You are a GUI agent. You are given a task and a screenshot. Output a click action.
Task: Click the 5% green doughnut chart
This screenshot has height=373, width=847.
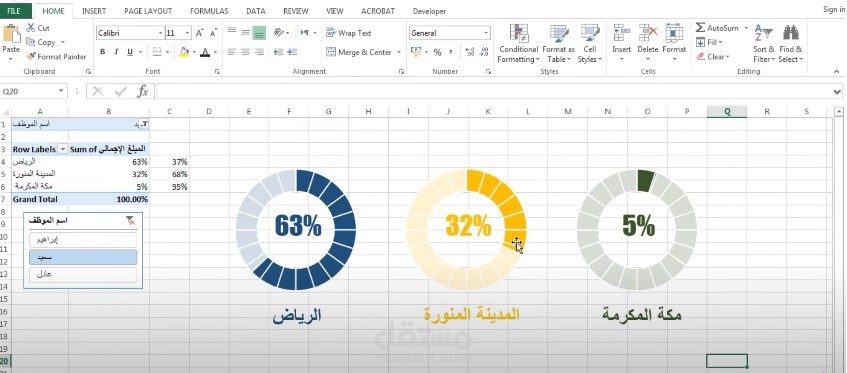pyautogui.click(x=637, y=229)
